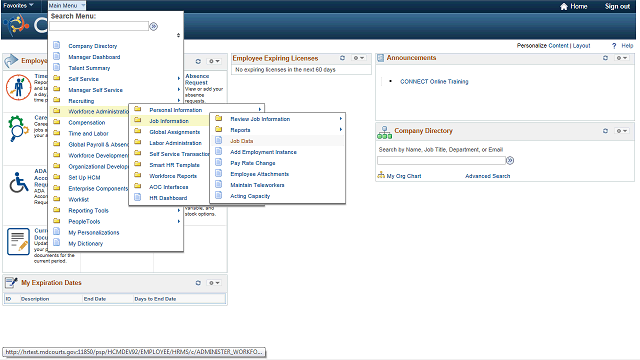Refresh the Employee self service pagelet
This screenshot has width=640, height=360.
click(x=198, y=61)
